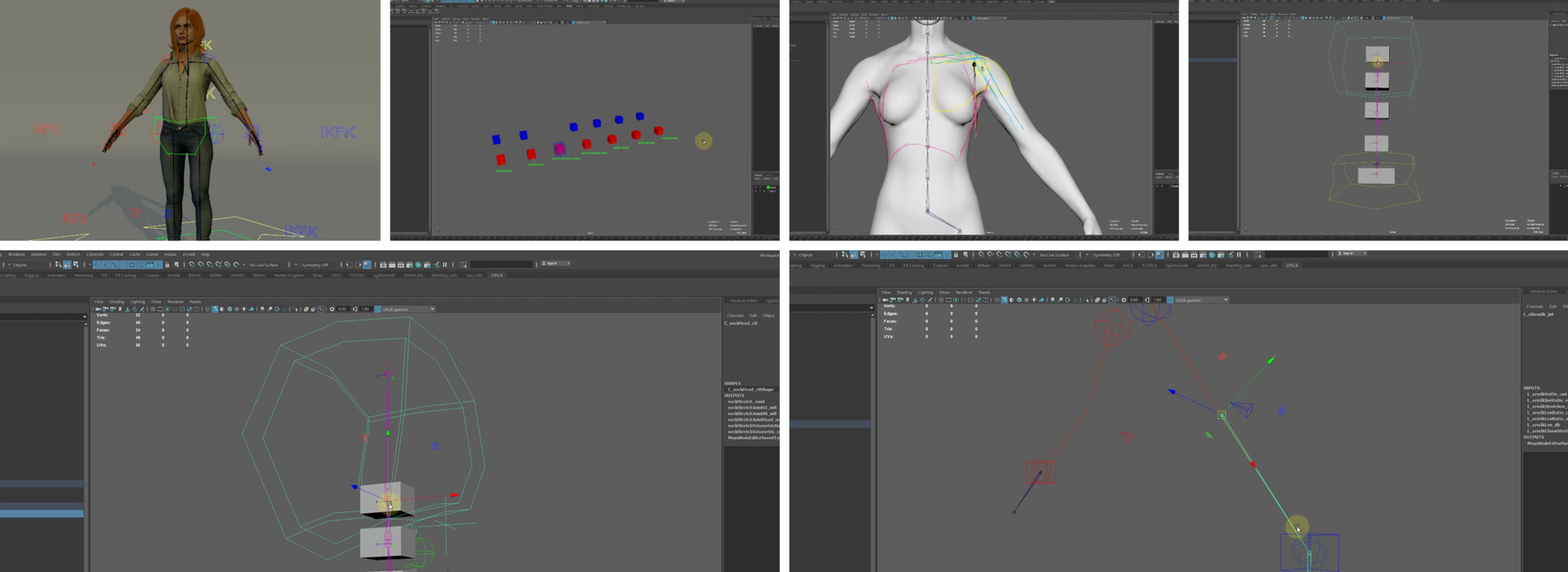The height and width of the screenshot is (572, 1568).
Task: Click the Sign In button in arm-IK window
Action: tap(1352, 253)
